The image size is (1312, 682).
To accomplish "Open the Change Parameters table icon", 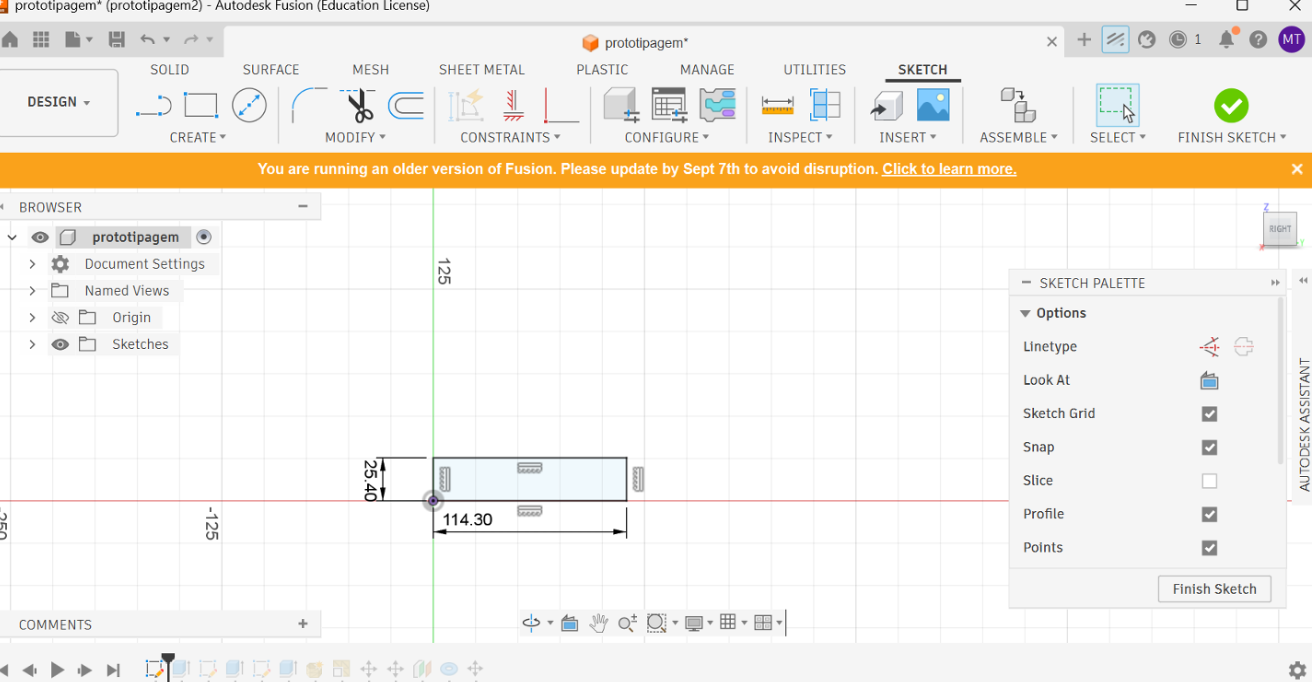I will pyautogui.click(x=669, y=105).
